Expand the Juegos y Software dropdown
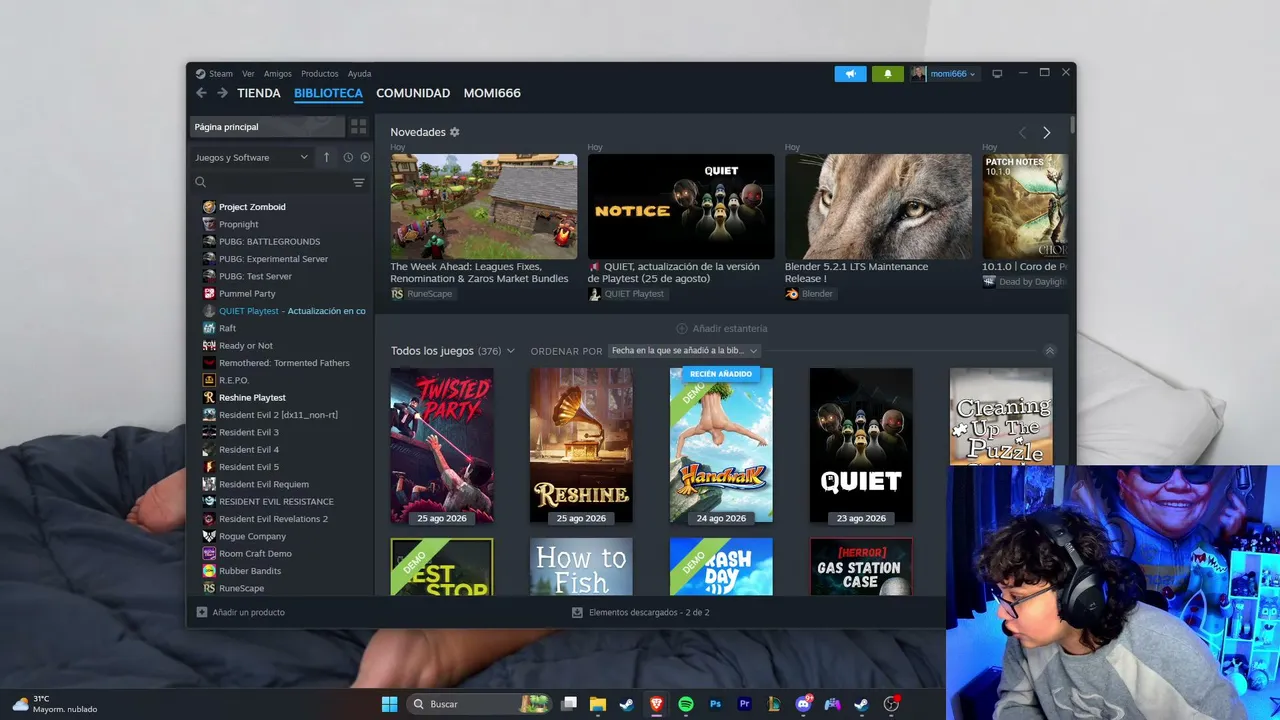Viewport: 1280px width, 720px height. 252,157
